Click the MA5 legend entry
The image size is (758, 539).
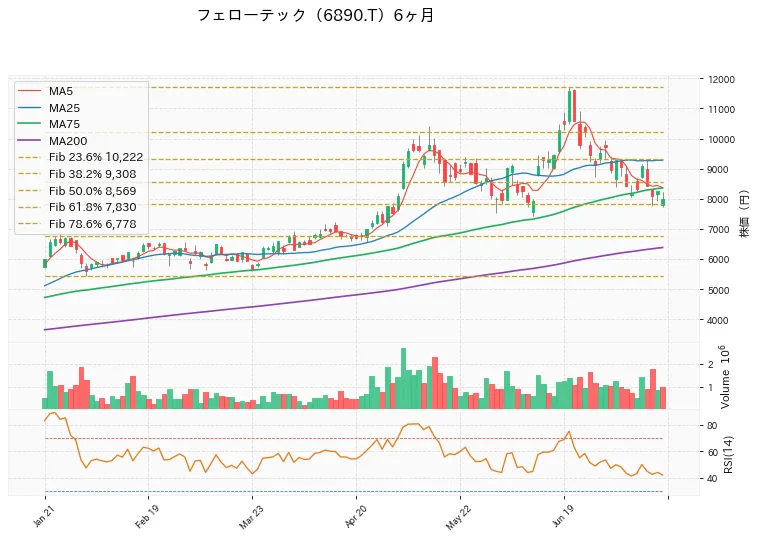pos(60,91)
